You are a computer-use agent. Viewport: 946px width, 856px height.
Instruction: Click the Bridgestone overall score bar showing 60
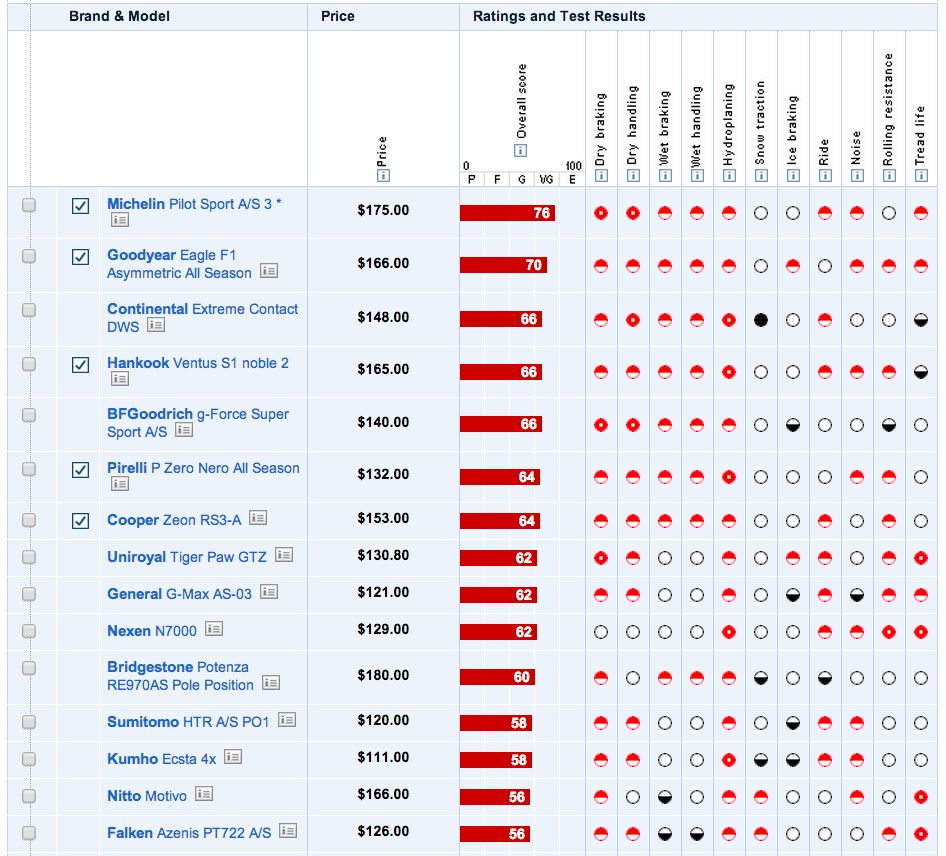[497, 677]
